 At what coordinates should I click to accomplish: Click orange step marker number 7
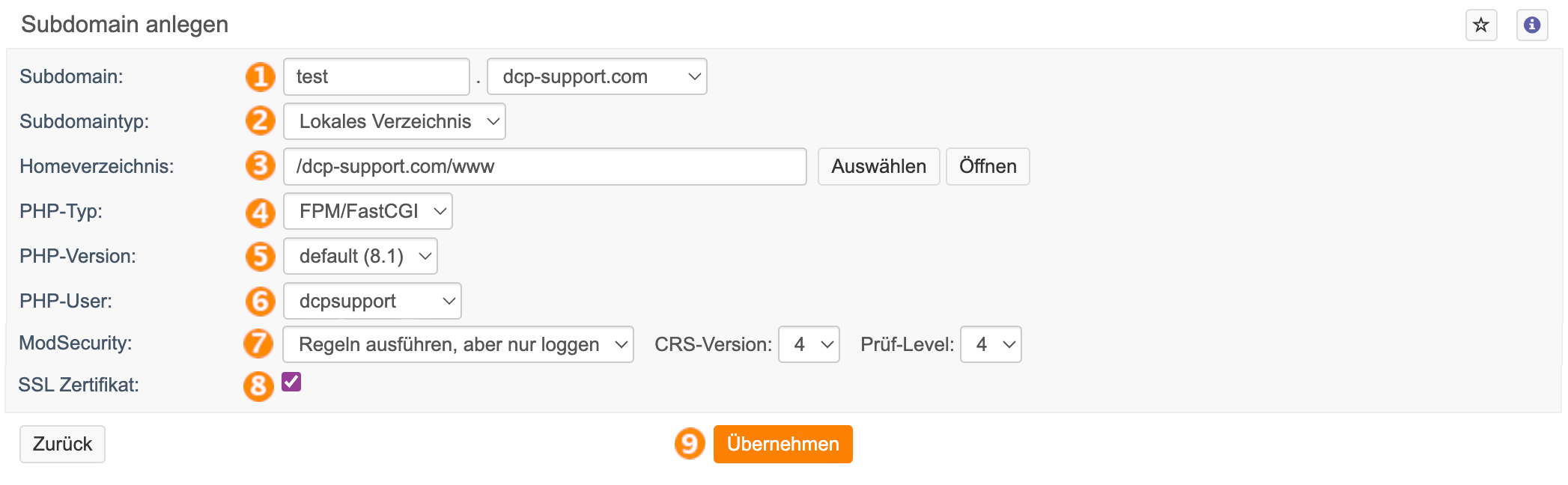[x=259, y=344]
